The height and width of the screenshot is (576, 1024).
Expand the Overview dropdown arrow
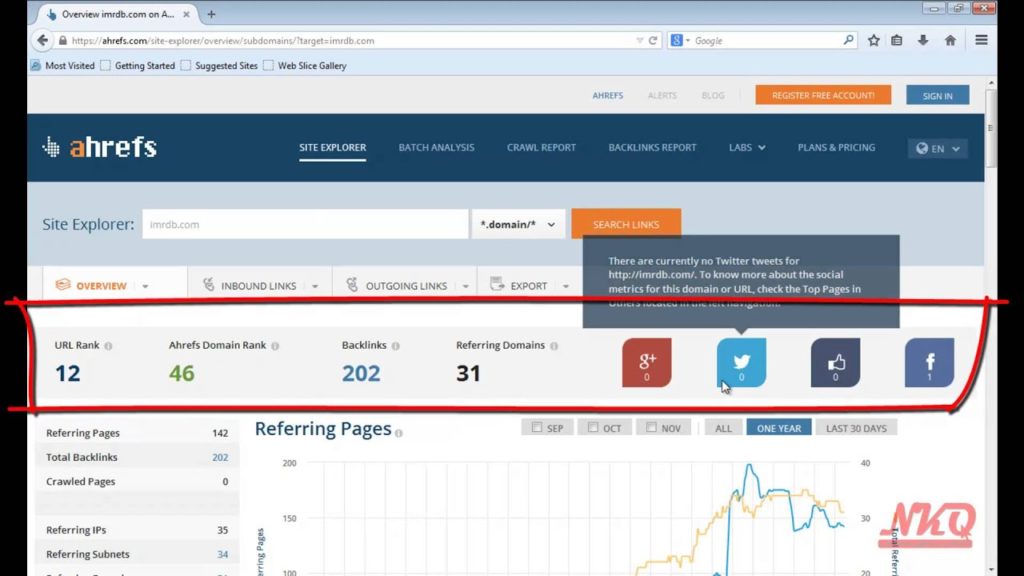point(145,286)
